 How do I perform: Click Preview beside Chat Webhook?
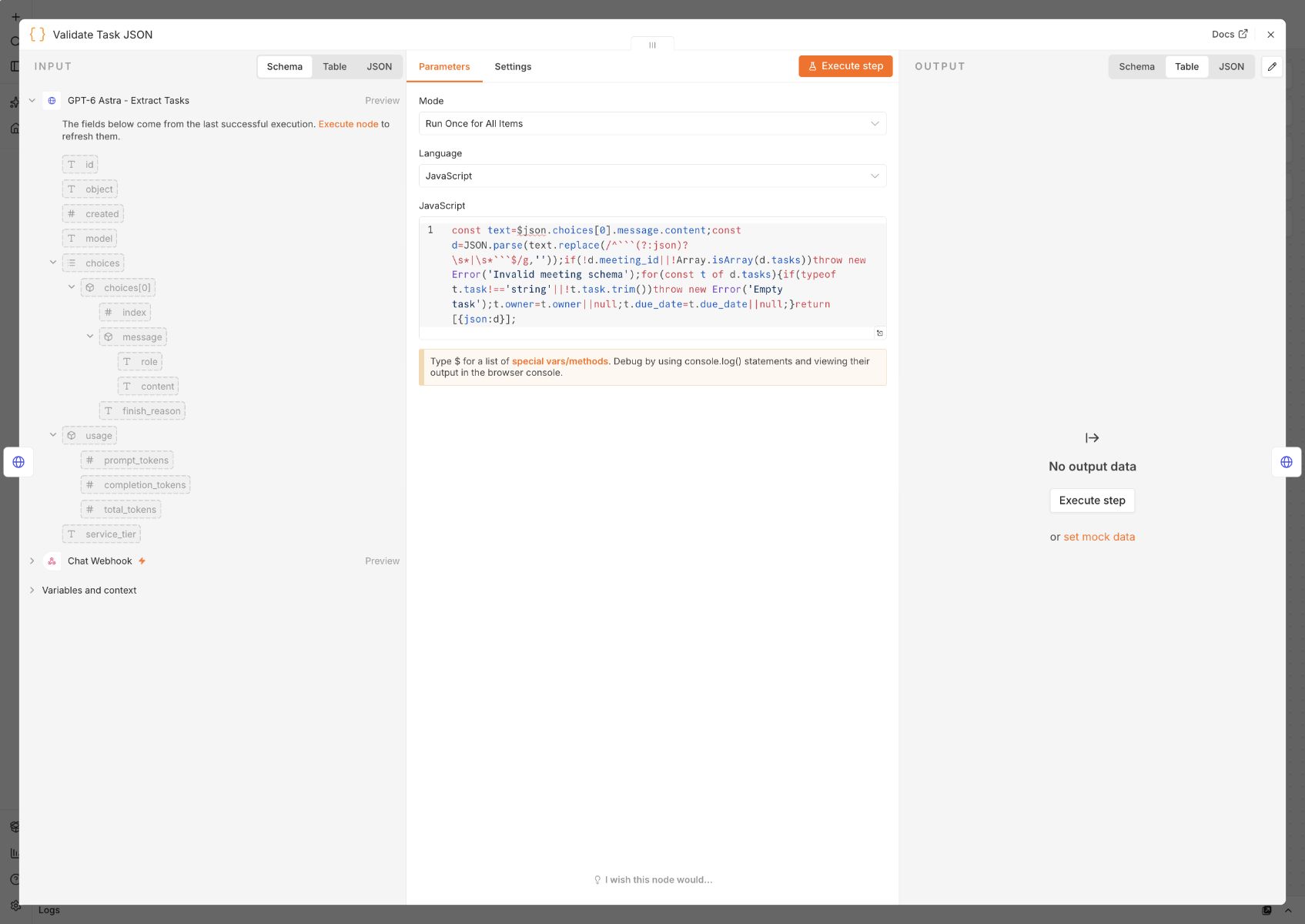click(382, 561)
